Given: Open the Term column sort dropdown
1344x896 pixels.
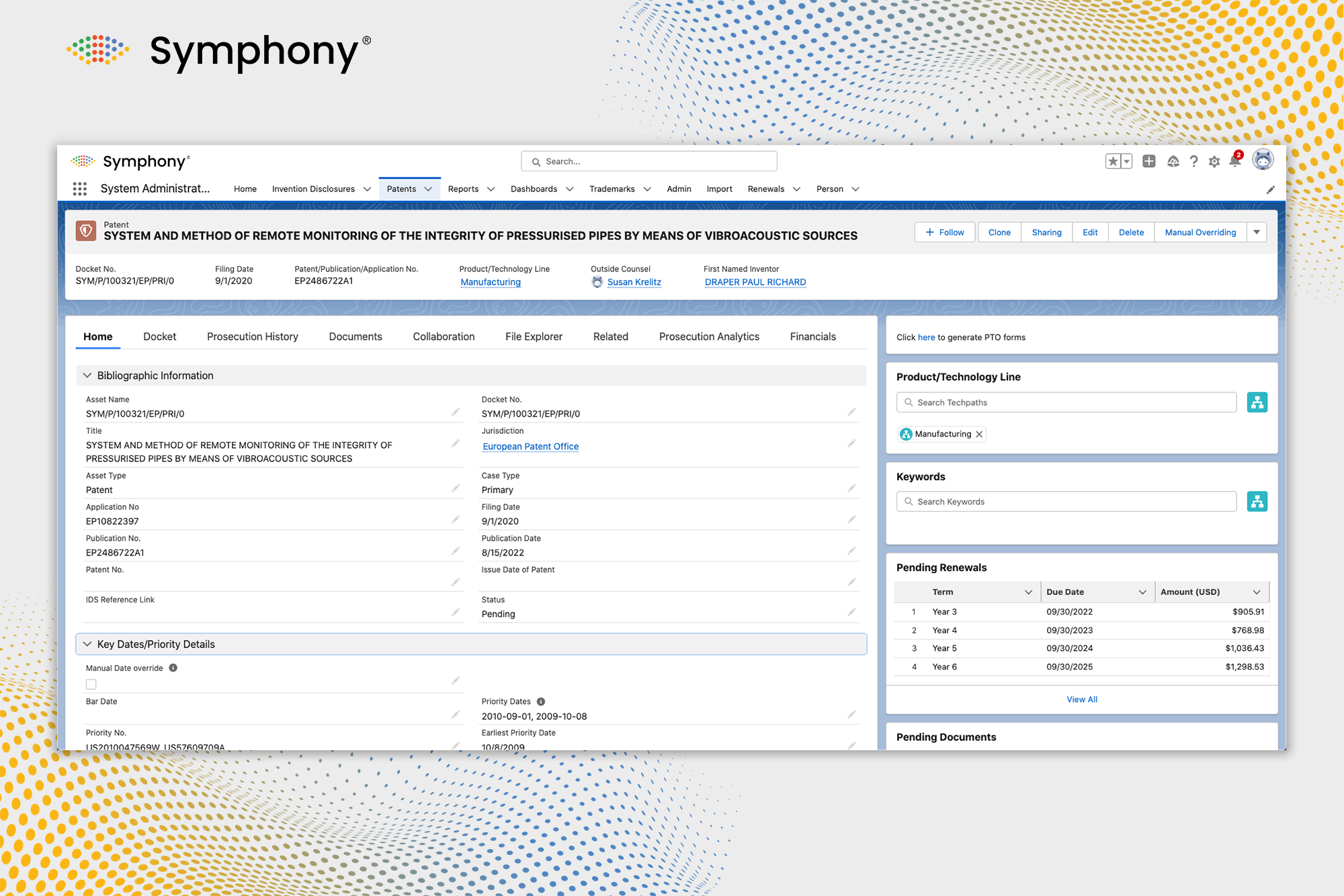Looking at the screenshot, I should coord(1028,592).
